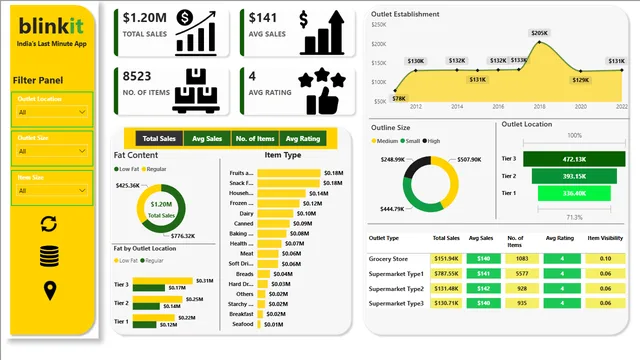Screen dimensions: 640x360
Task: Click the Low Fat legend in Fat by Outlet Location
Action: 126,260
